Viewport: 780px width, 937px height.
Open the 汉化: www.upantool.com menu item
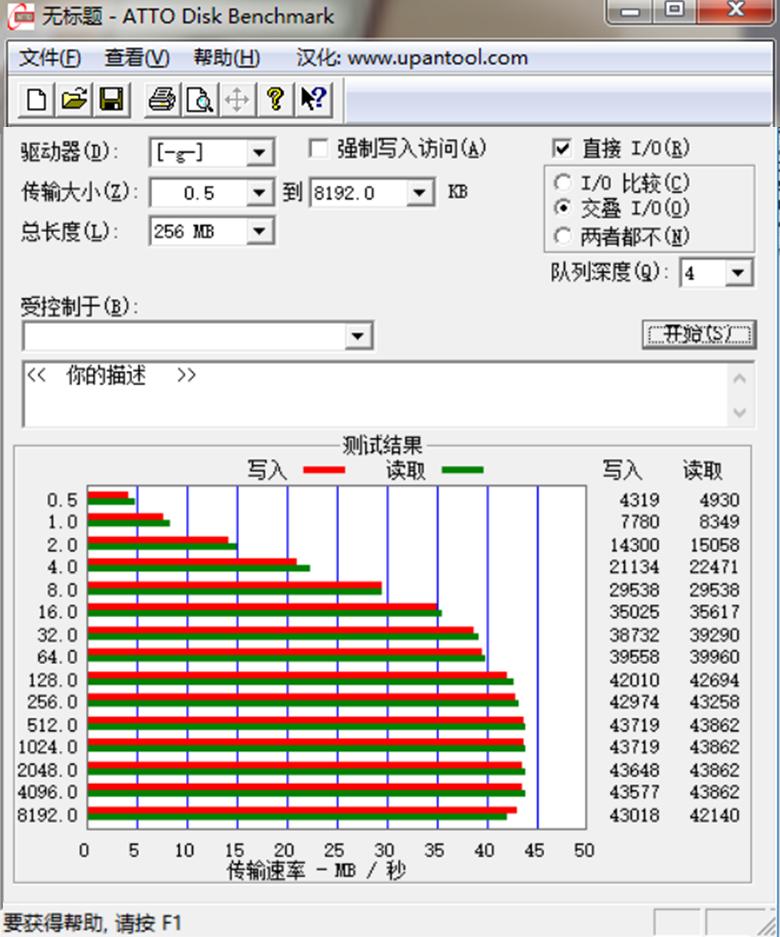[x=412, y=58]
